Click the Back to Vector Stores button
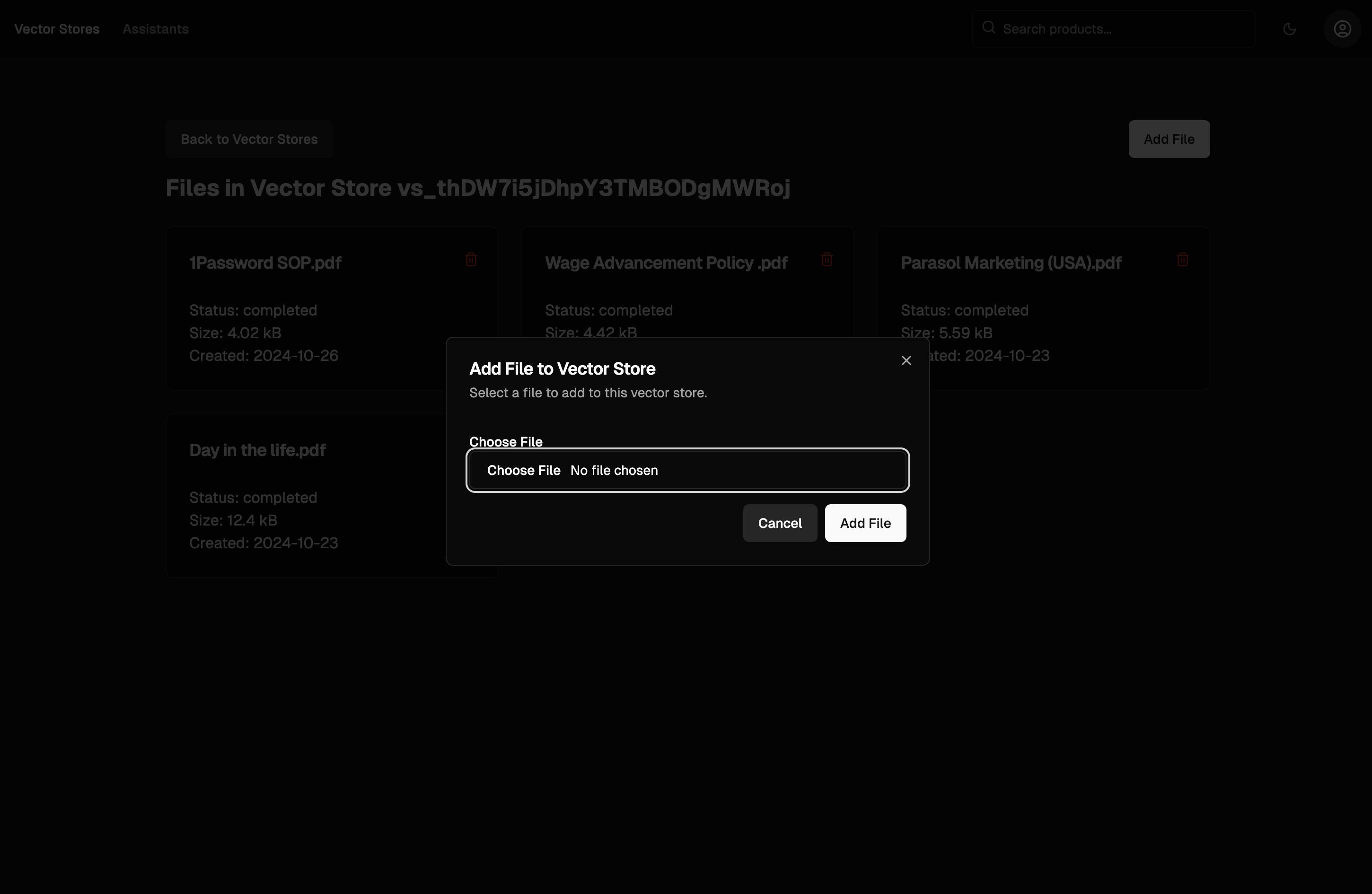1372x894 pixels. (x=249, y=139)
